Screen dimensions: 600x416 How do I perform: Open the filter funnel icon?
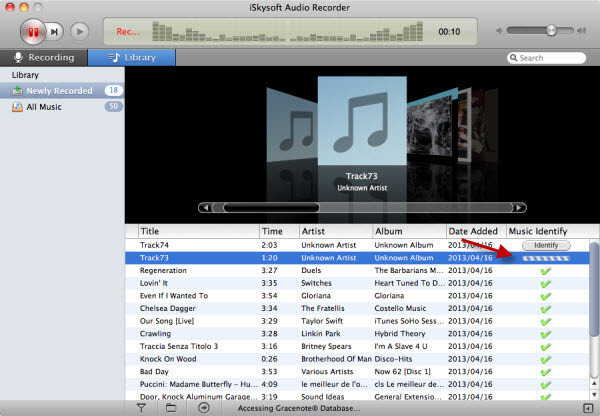[141, 408]
